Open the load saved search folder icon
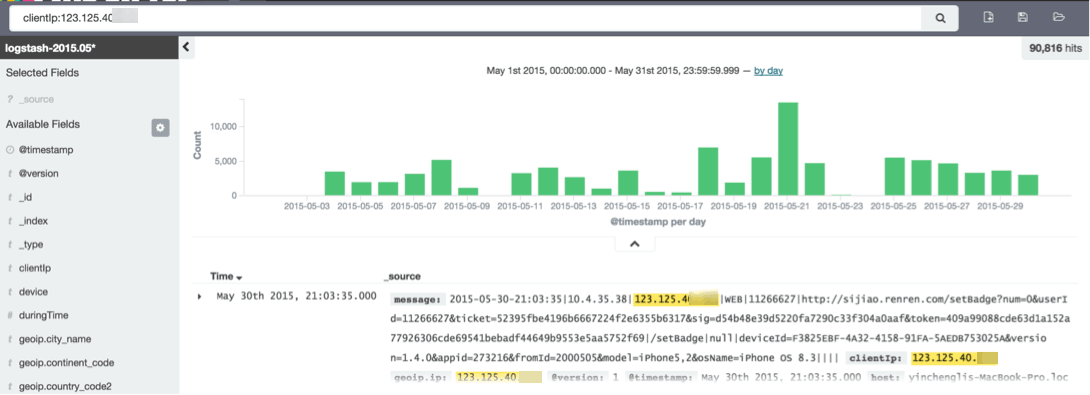The height and width of the screenshot is (395, 1090). [x=1059, y=17]
